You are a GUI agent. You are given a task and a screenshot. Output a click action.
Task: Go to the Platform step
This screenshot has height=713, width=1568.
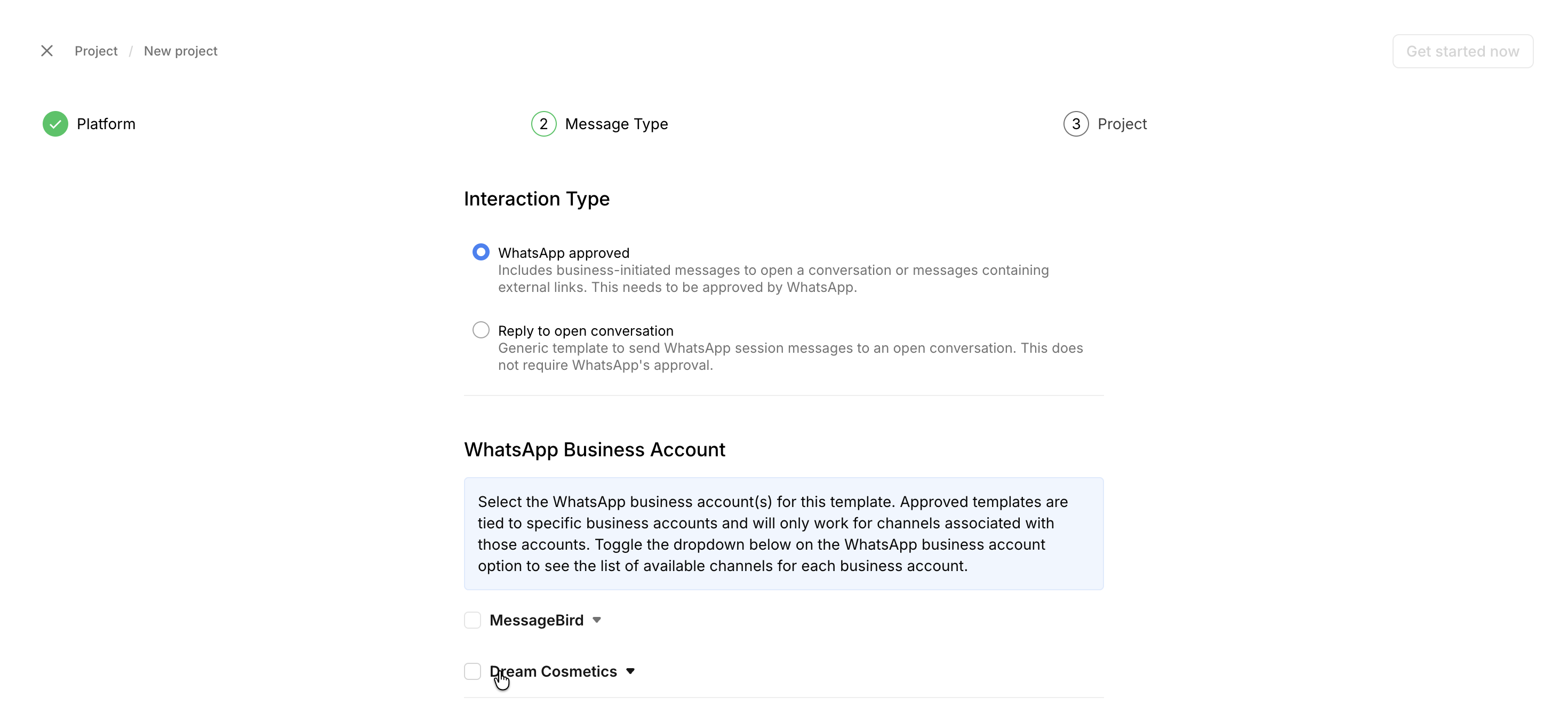click(x=106, y=124)
